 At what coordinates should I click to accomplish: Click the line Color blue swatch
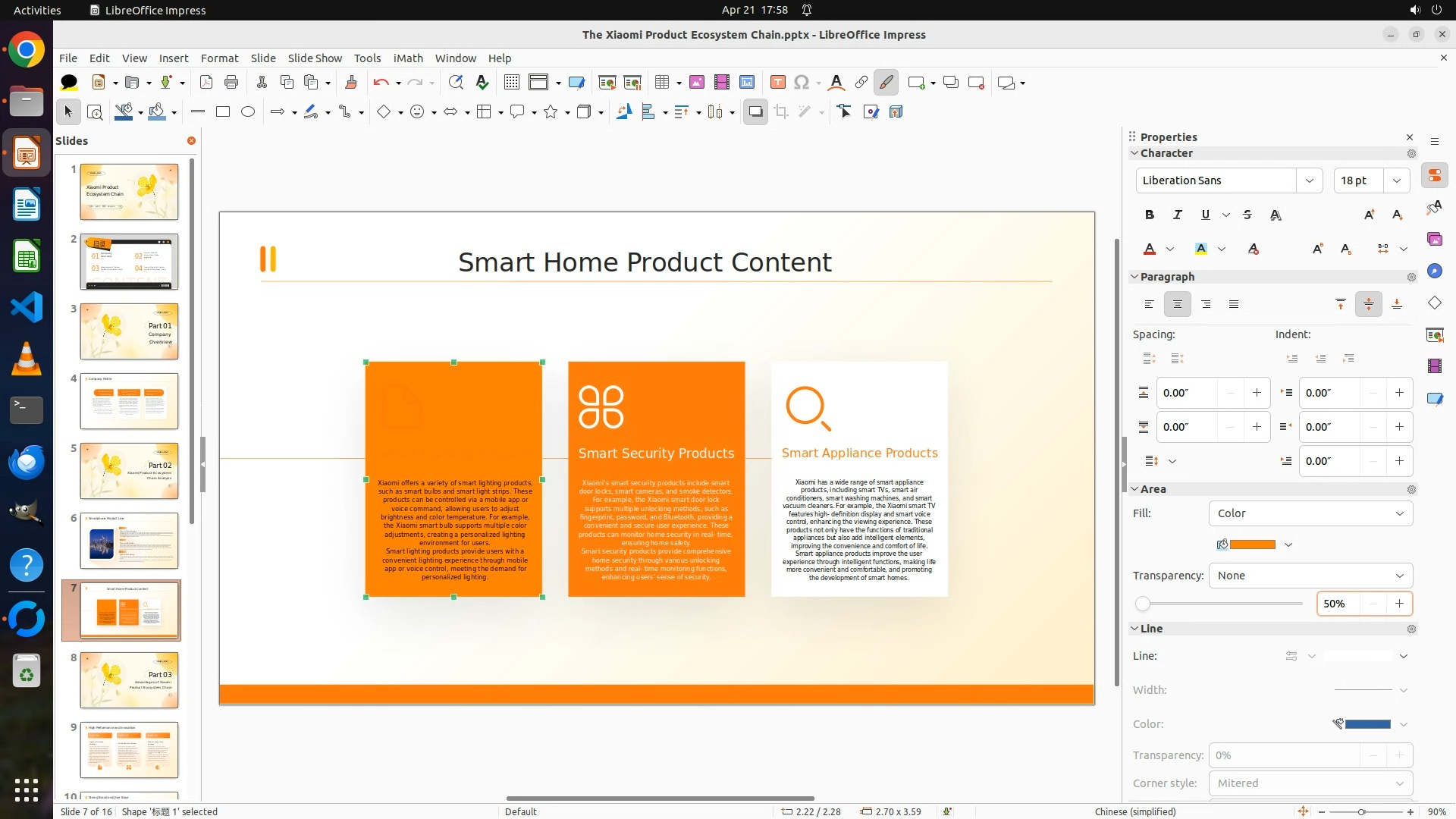coord(1367,724)
